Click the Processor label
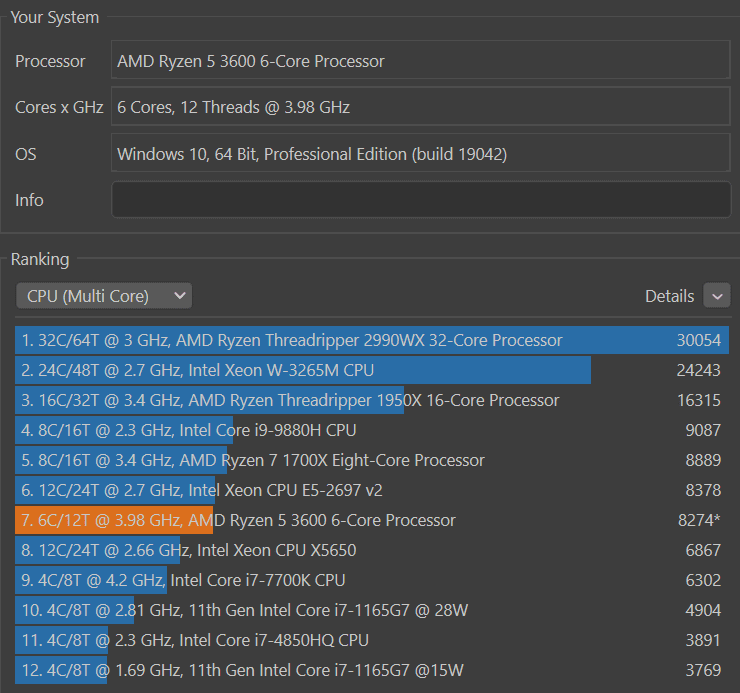 point(50,61)
